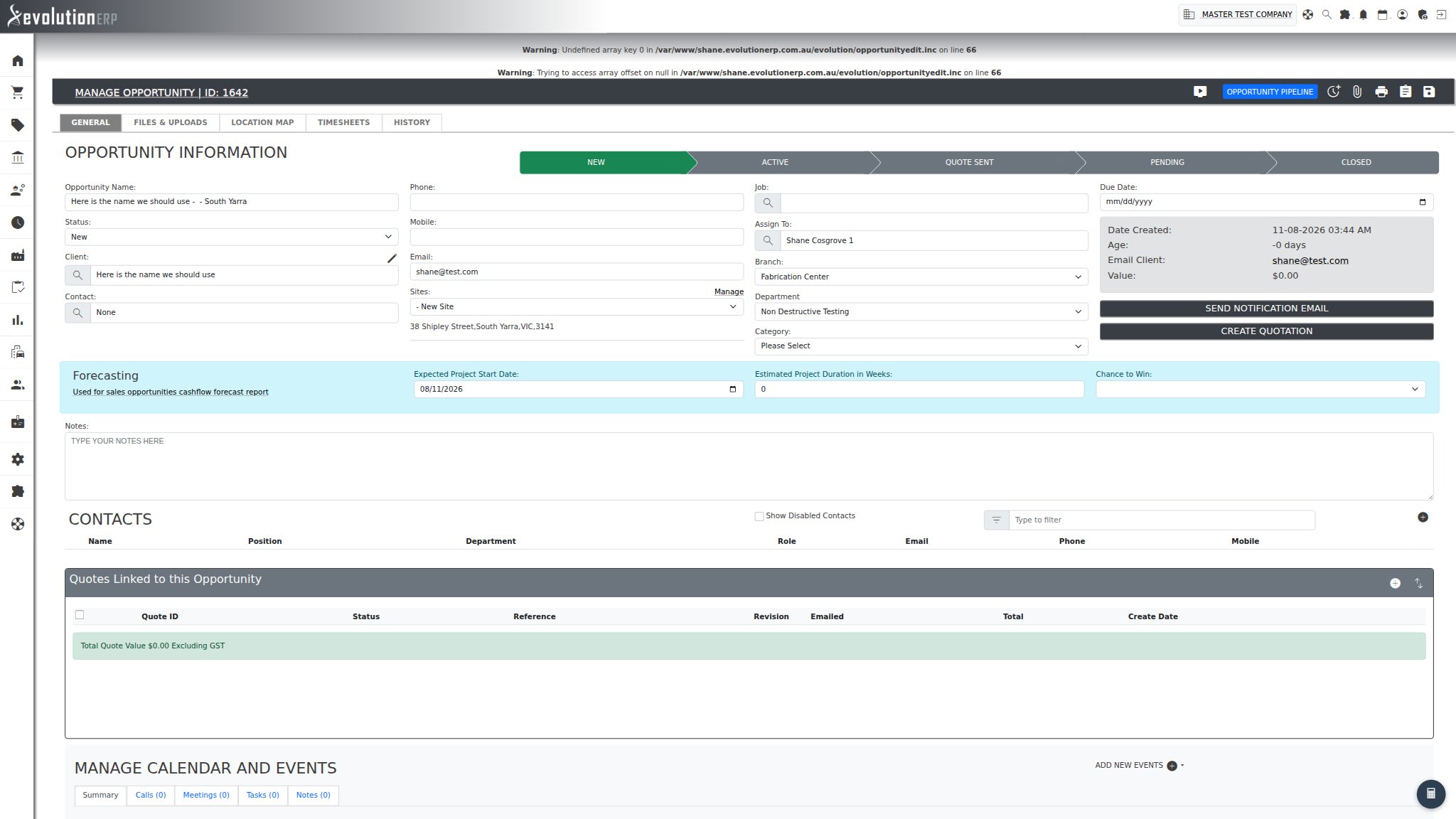Select the Quote Sent pipeline stage
The height and width of the screenshot is (819, 1456).
tap(969, 162)
